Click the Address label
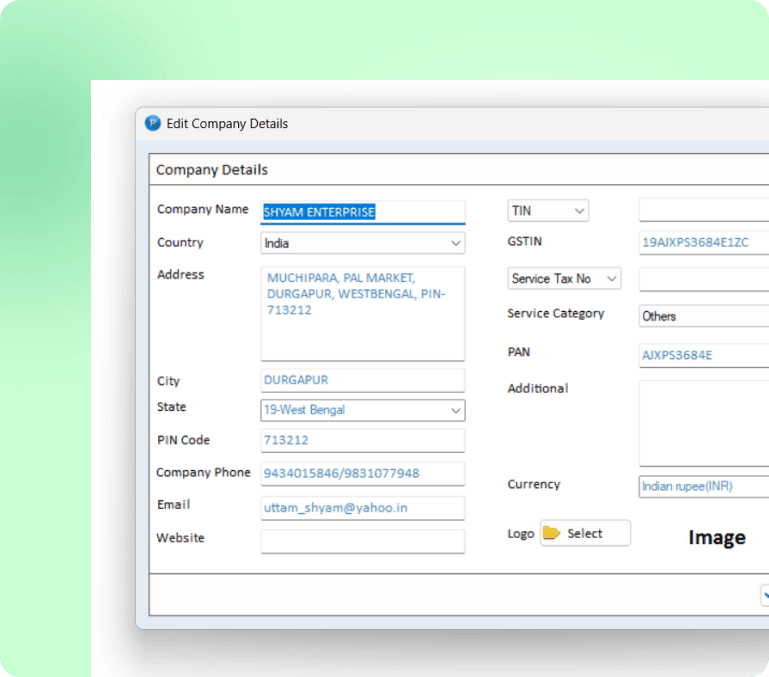The image size is (769, 677). coord(180,274)
